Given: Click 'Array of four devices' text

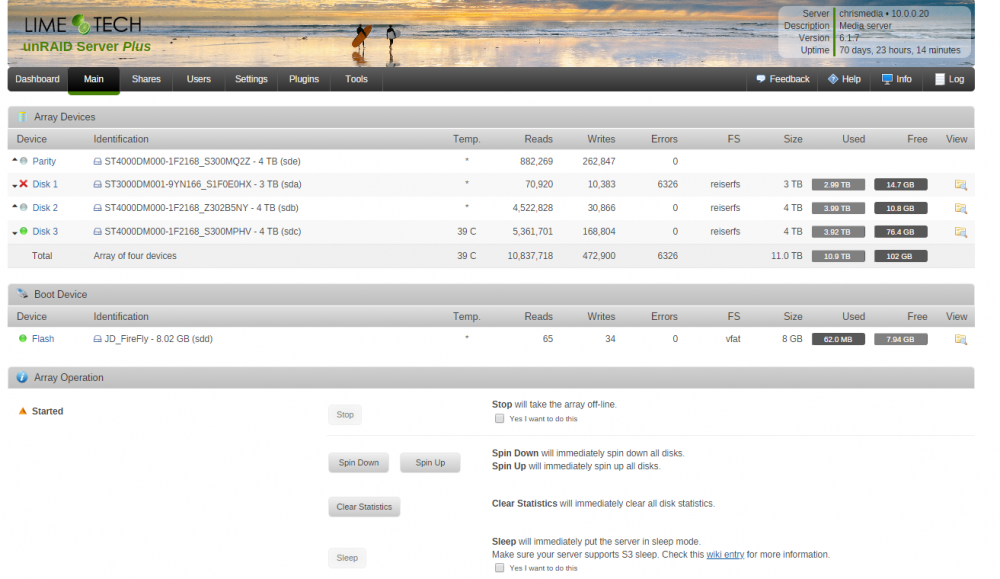Looking at the screenshot, I should click(135, 256).
